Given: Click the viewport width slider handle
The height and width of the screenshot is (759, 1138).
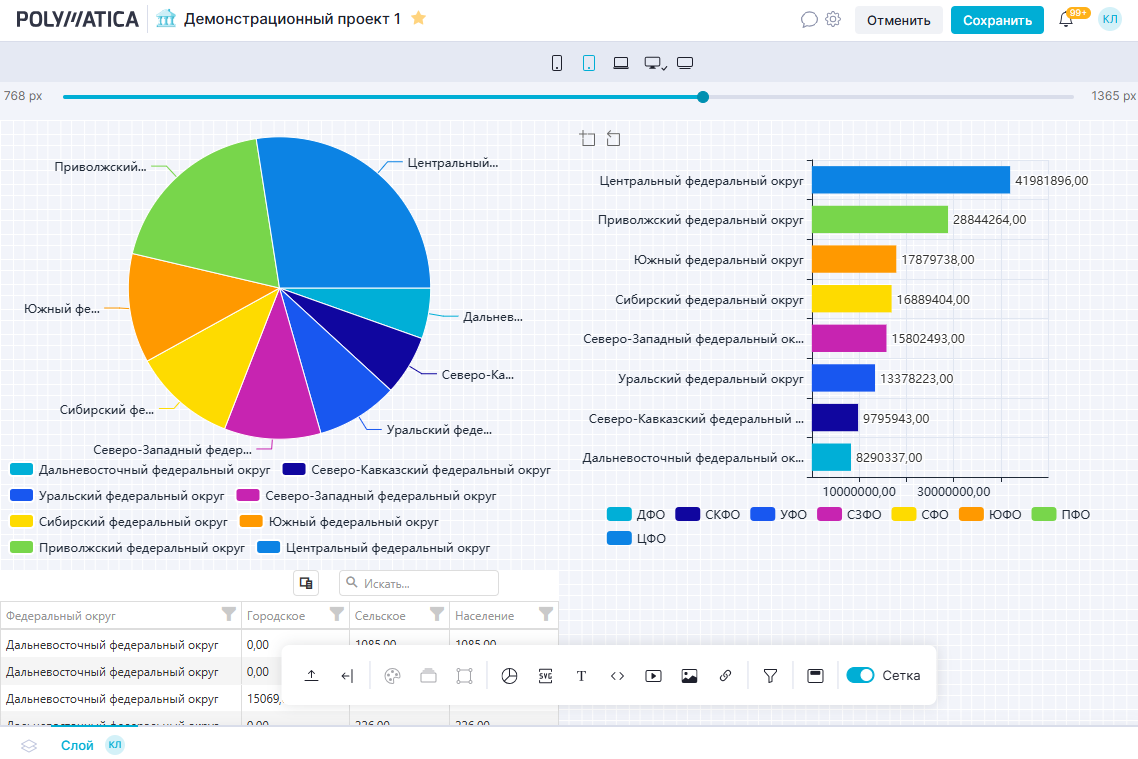Looking at the screenshot, I should click(703, 97).
